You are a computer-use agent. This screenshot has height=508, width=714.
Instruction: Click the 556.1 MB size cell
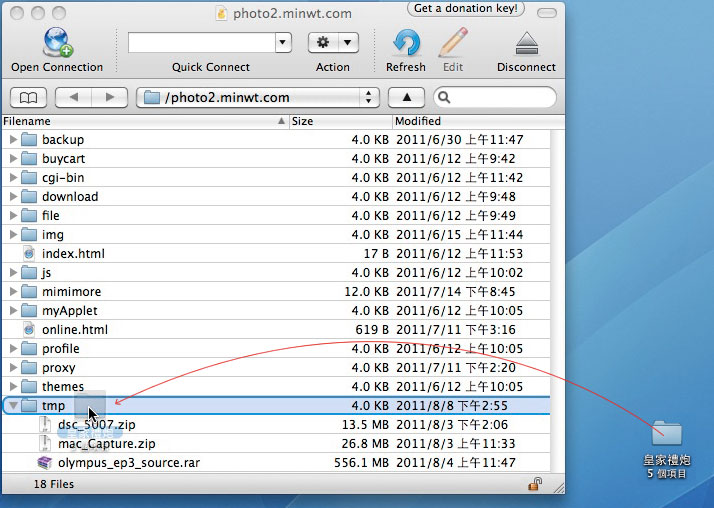361,463
